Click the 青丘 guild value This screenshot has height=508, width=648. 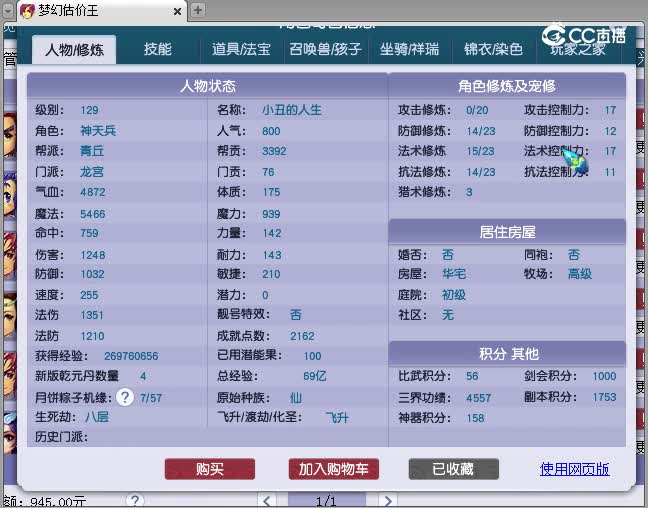[92, 151]
